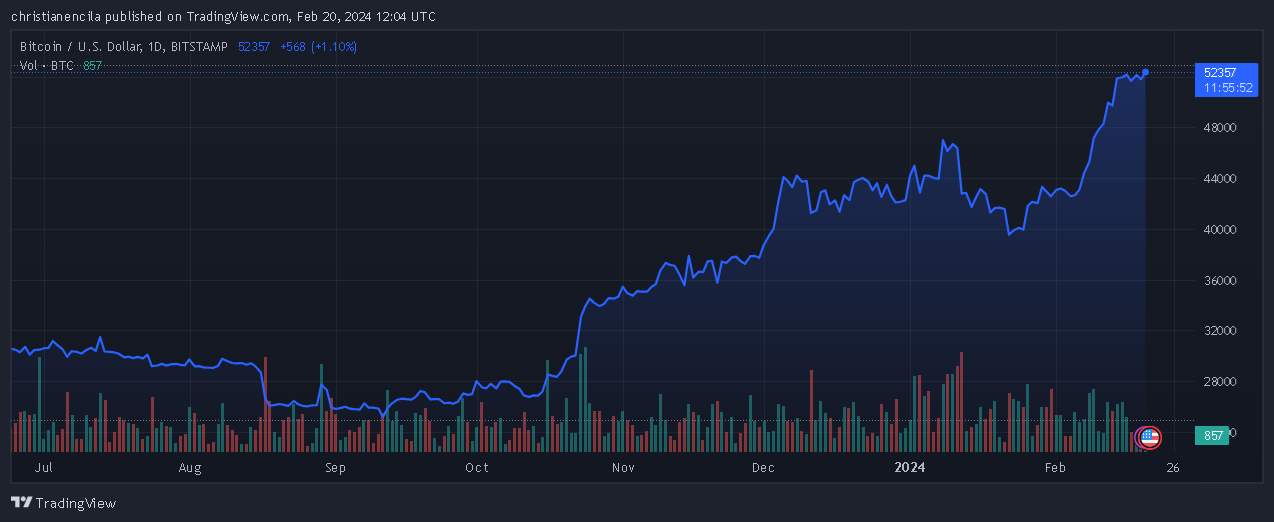1274x522 pixels.
Task: Click the 48000 price scale label
Action: pyautogui.click(x=1220, y=128)
